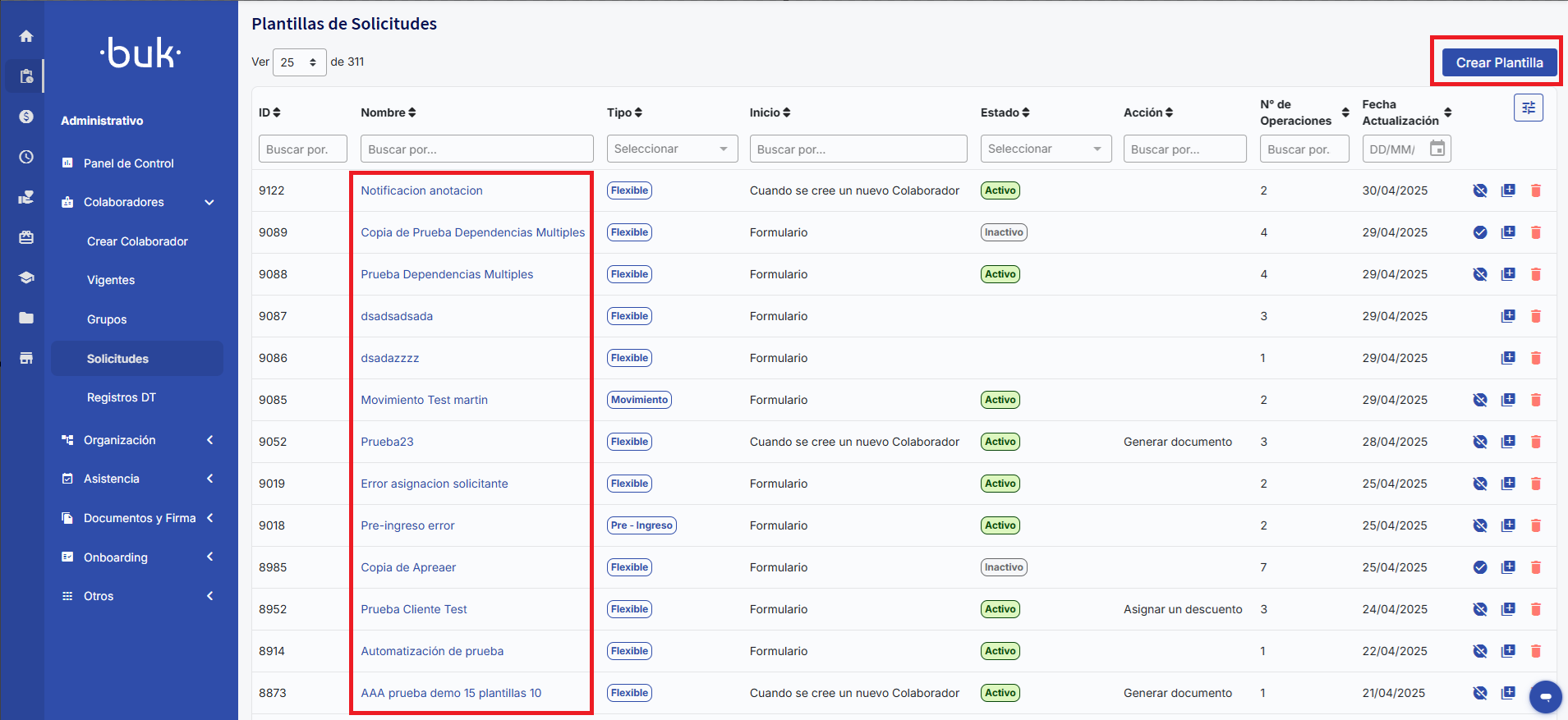1568x720 pixels.
Task: Open the chat support bubble
Action: [x=1545, y=697]
